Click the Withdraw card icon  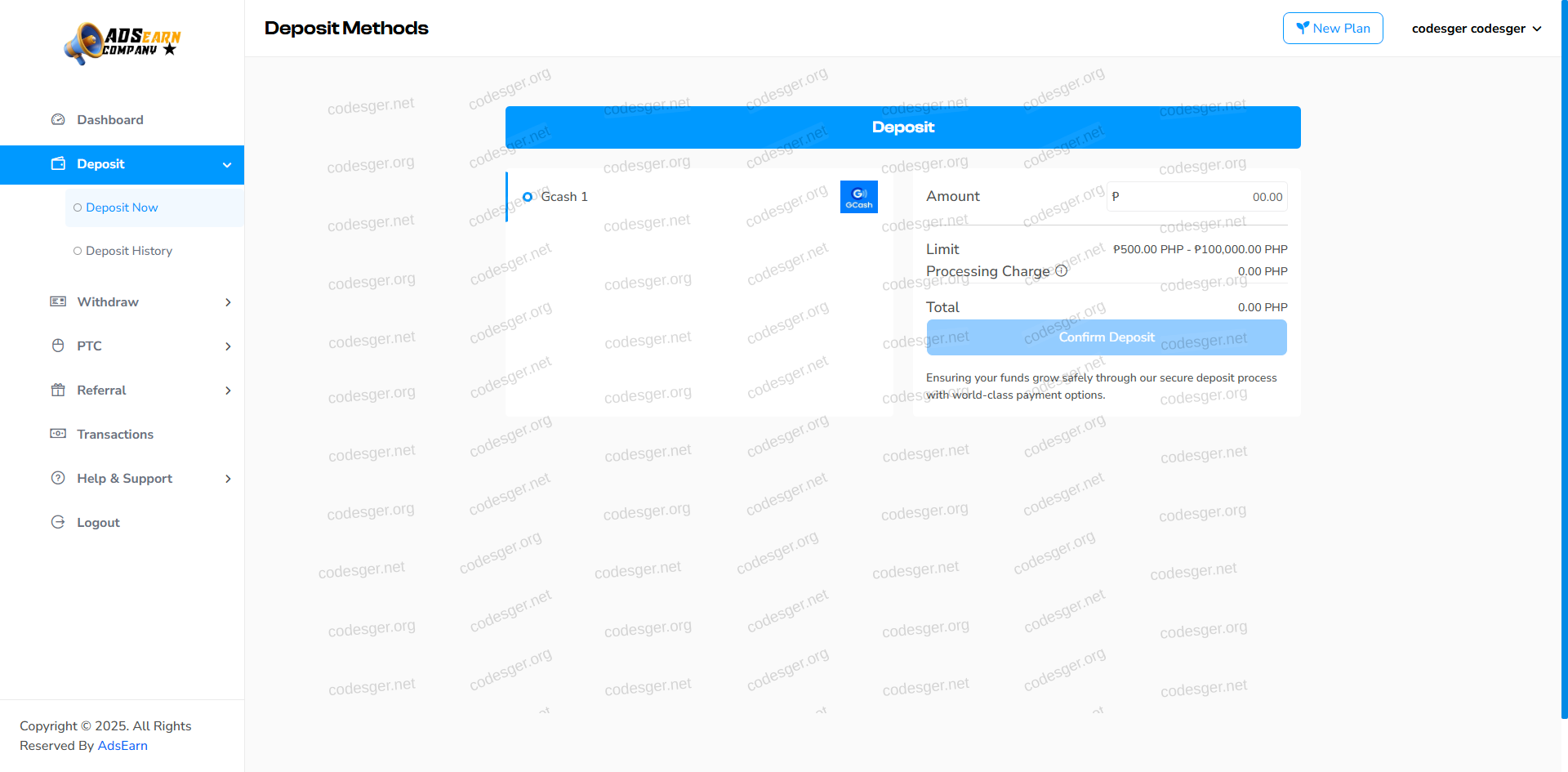58,301
